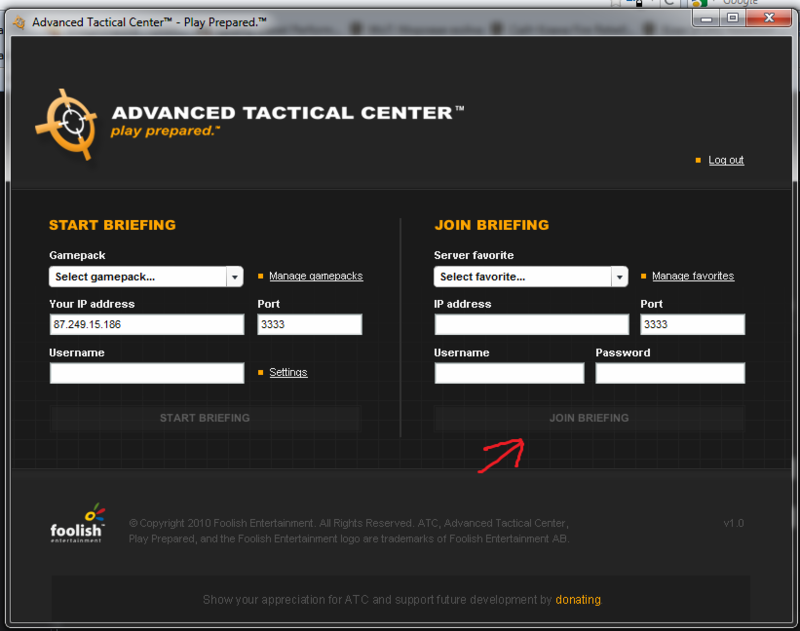Click the Your IP address field
This screenshot has width=800, height=631.
[x=146, y=325]
